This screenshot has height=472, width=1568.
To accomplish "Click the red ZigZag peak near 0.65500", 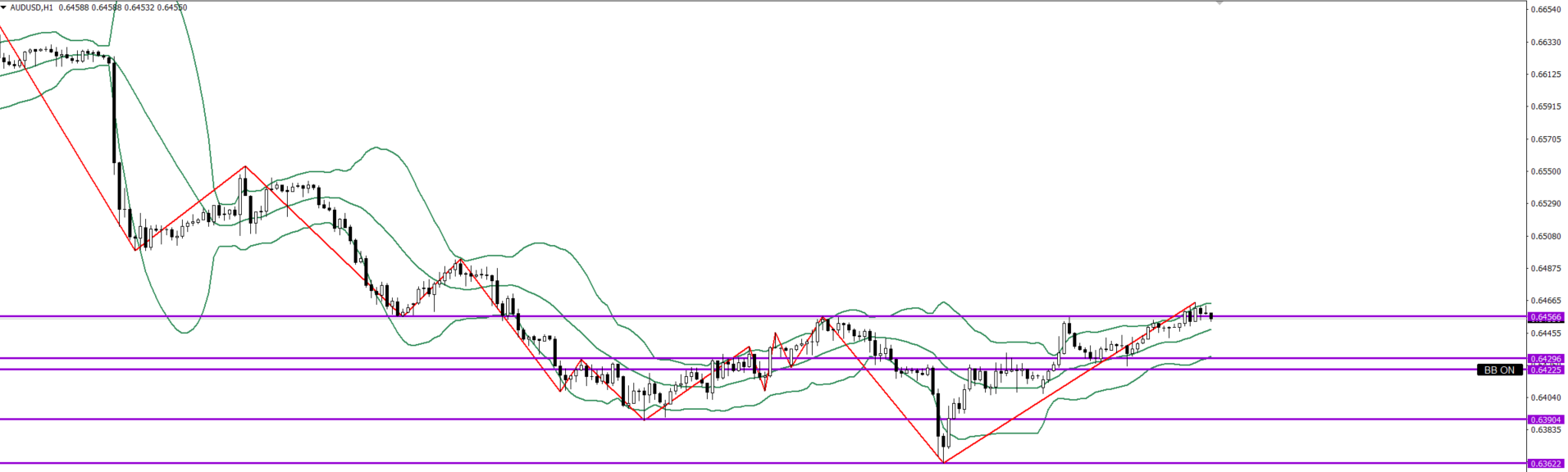I will [x=244, y=167].
